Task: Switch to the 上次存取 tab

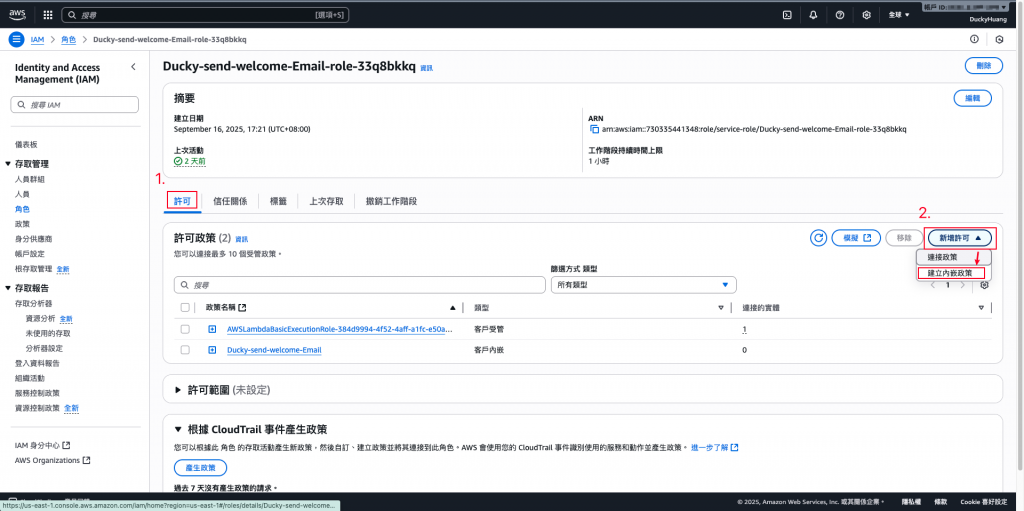Action: tap(327, 201)
